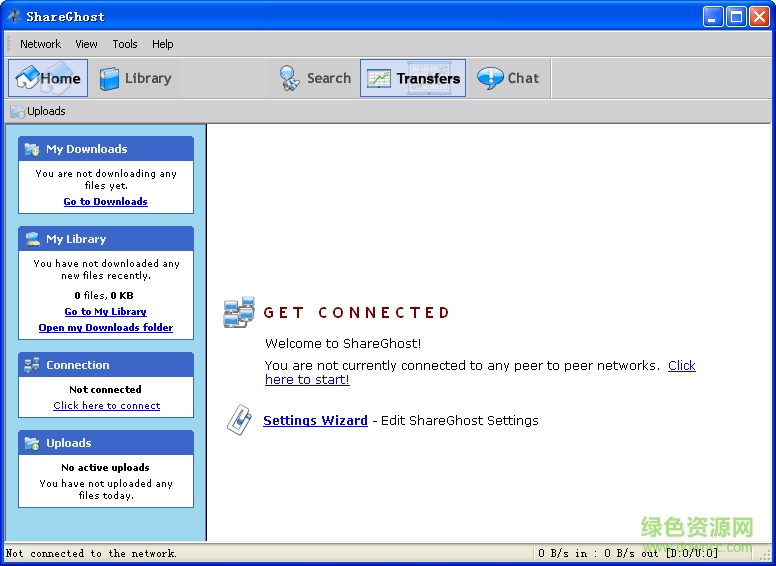Click the GET CONNECTED heading
776x566 pixels.
pos(356,313)
